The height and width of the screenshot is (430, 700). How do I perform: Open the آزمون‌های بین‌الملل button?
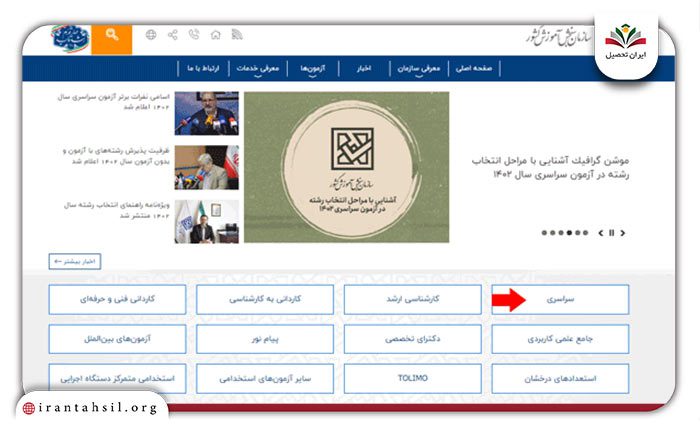(117, 339)
